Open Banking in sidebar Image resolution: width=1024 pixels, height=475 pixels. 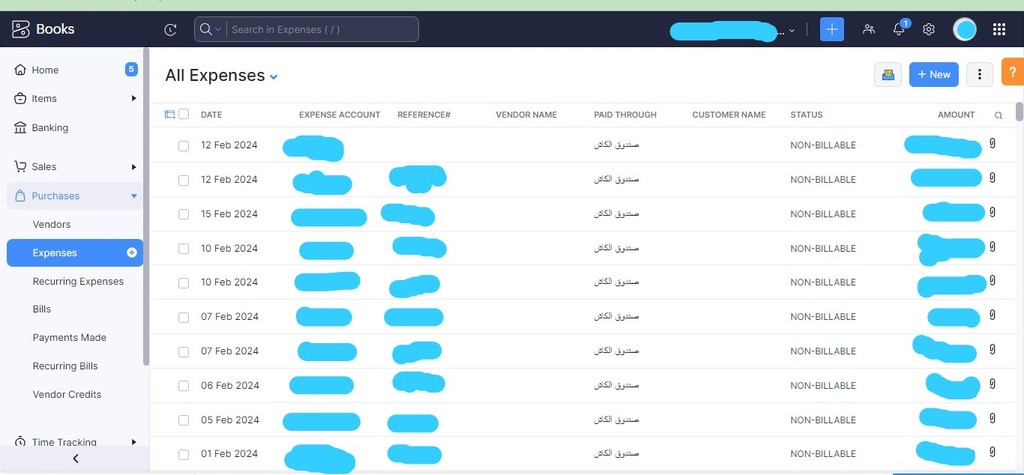pos(50,127)
